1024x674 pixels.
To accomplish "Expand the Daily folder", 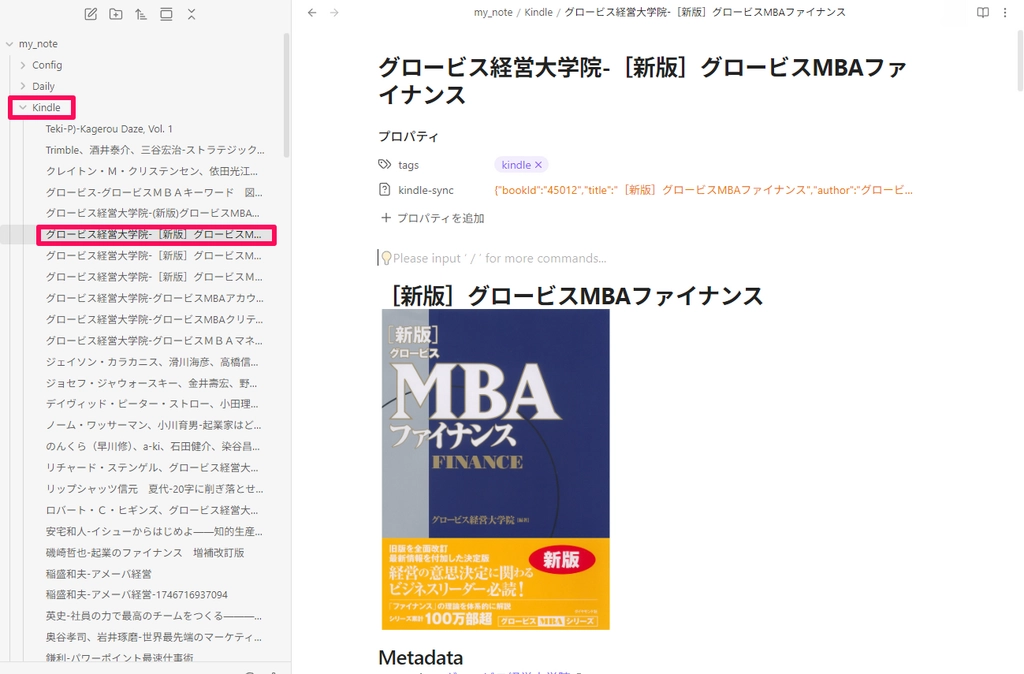I will point(24,86).
